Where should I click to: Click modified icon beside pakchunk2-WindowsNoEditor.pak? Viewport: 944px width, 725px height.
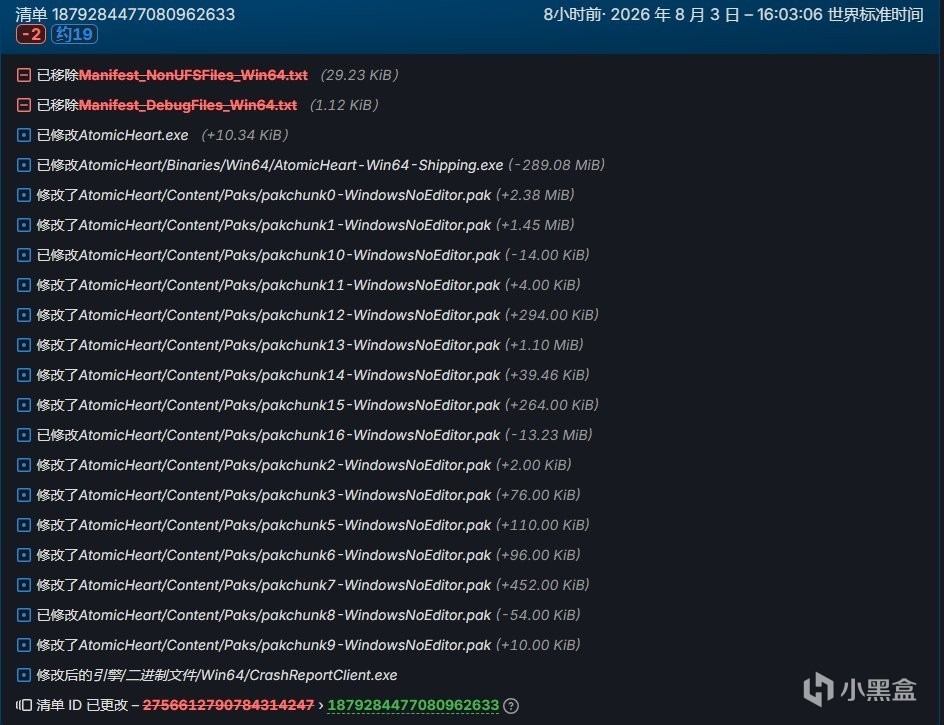[x=24, y=465]
